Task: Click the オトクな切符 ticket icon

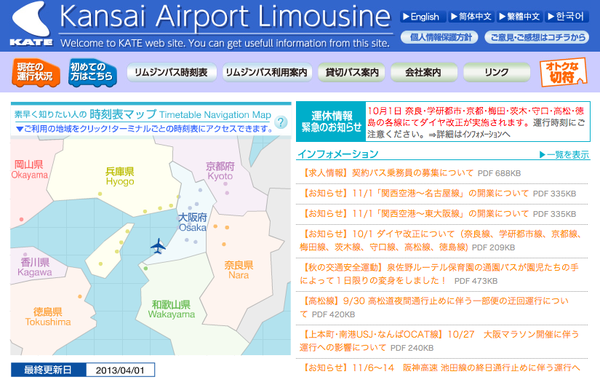Action: click(x=563, y=72)
